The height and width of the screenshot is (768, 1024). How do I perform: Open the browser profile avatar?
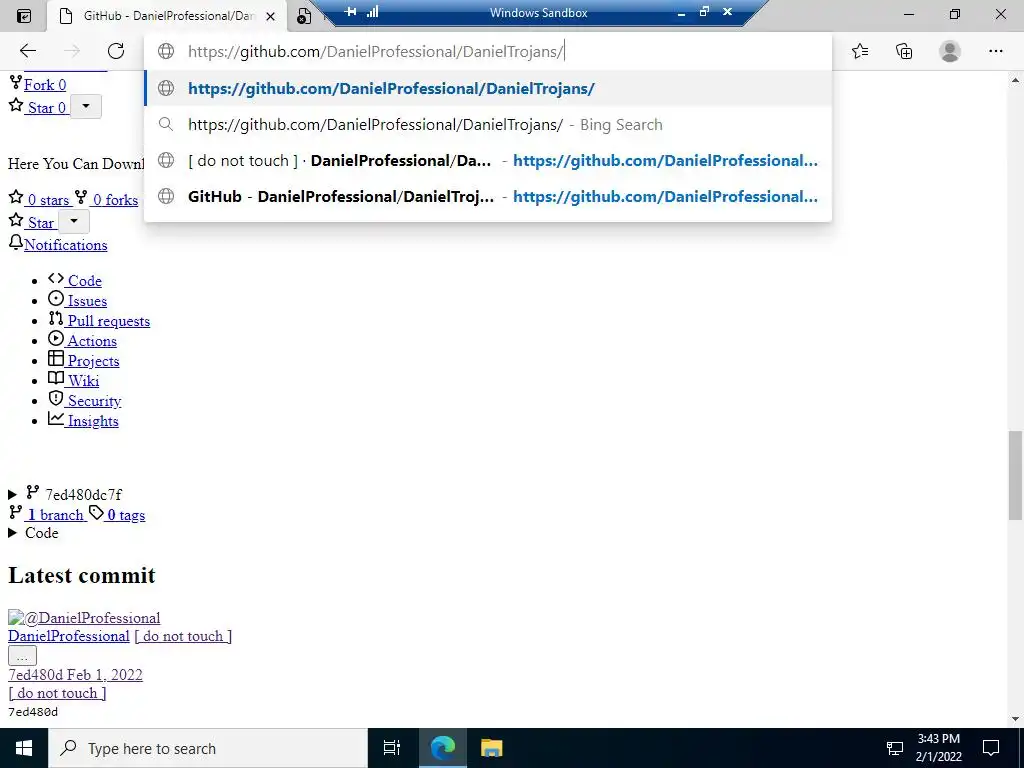pos(950,51)
